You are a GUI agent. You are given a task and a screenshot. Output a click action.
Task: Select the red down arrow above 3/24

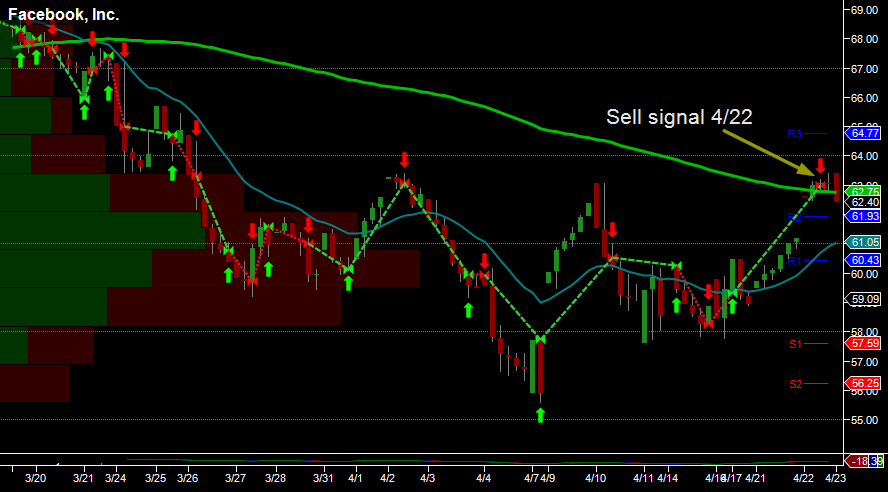125,49
